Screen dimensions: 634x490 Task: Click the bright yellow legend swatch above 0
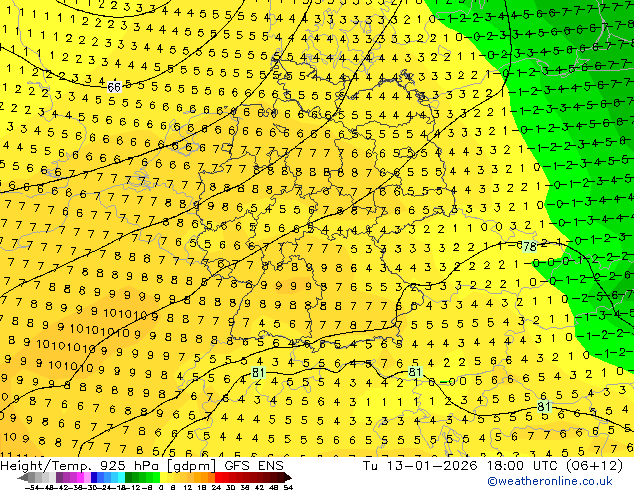point(163,477)
